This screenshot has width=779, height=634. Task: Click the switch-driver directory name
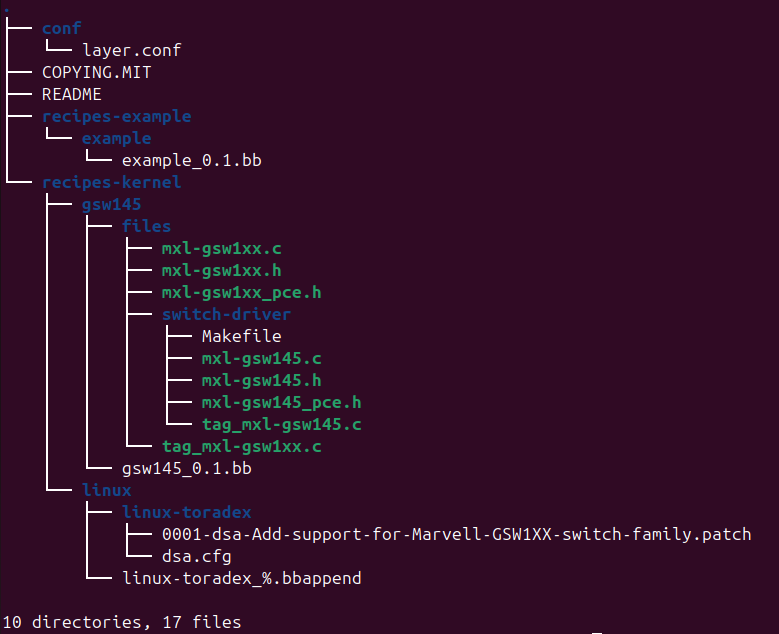pos(226,314)
